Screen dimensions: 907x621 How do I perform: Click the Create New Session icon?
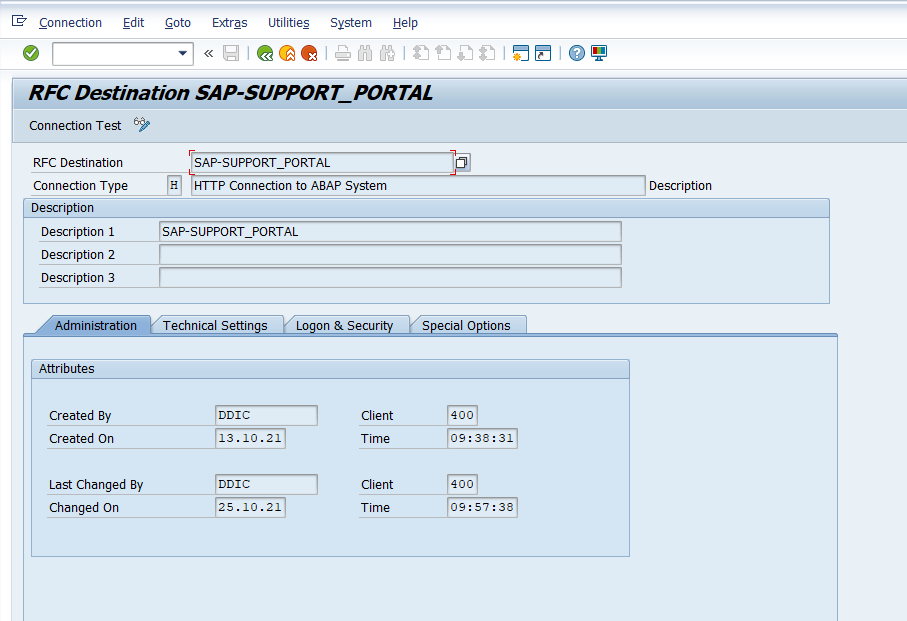click(520, 53)
